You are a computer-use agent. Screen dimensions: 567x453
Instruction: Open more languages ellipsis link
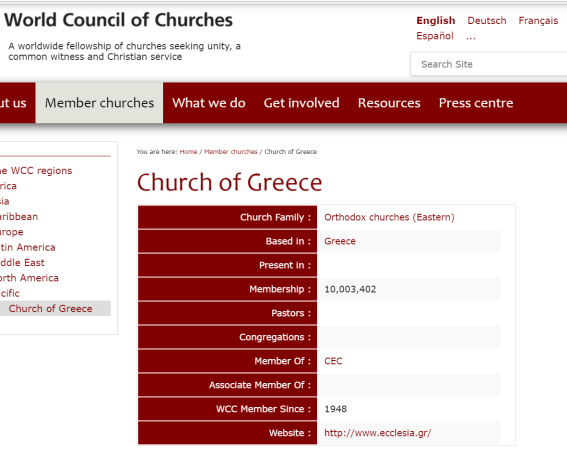pyautogui.click(x=471, y=37)
